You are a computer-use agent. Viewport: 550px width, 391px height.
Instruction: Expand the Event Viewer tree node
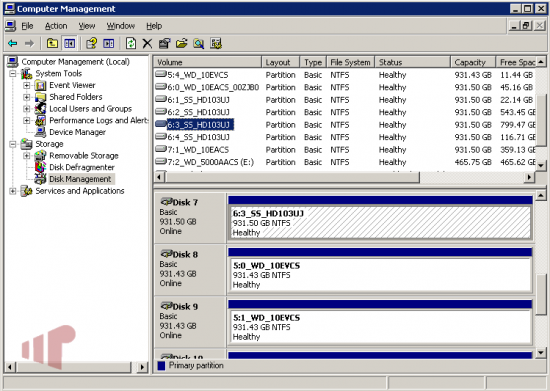point(27,85)
